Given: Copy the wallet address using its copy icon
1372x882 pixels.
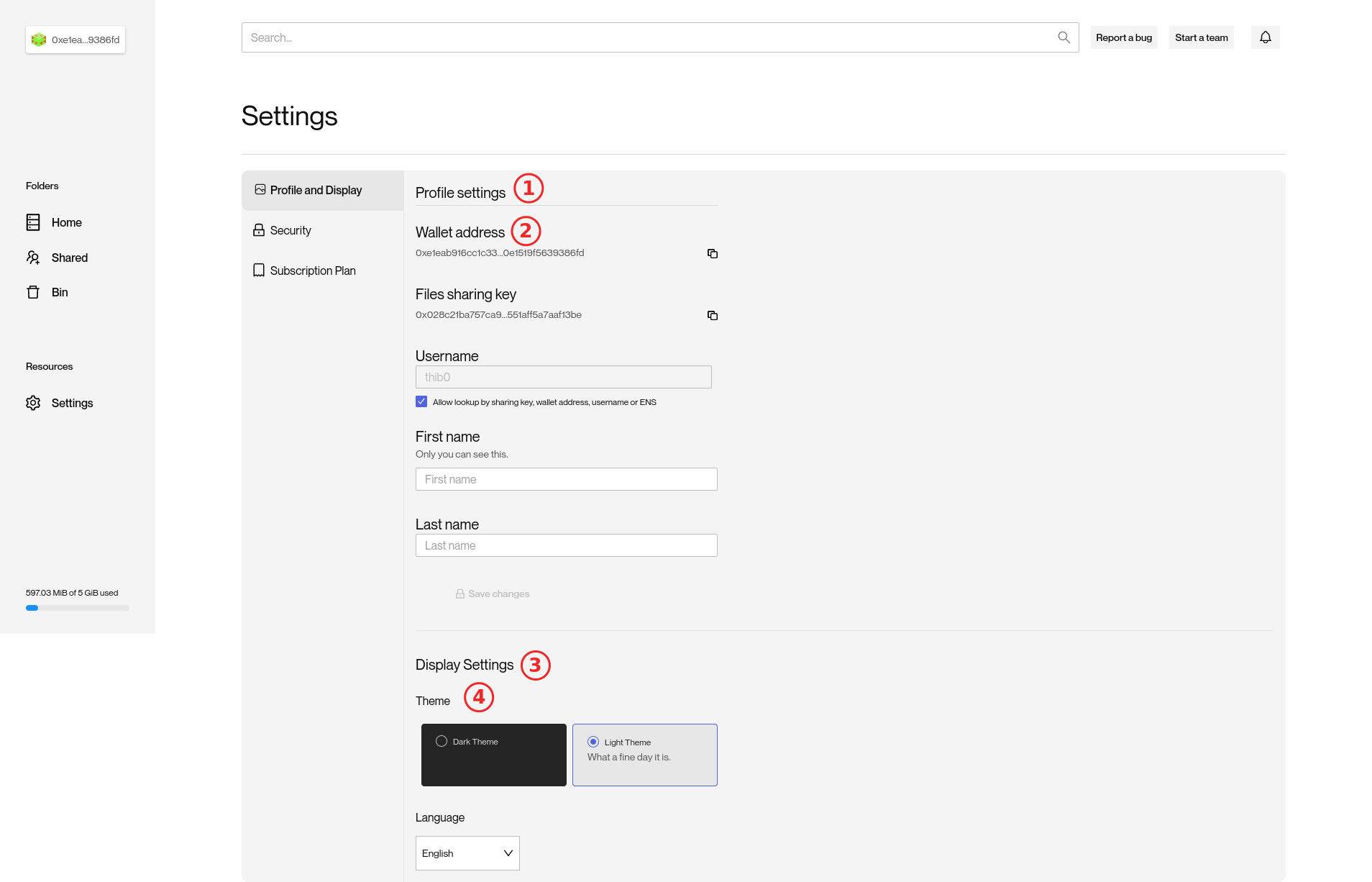Looking at the screenshot, I should [712, 253].
